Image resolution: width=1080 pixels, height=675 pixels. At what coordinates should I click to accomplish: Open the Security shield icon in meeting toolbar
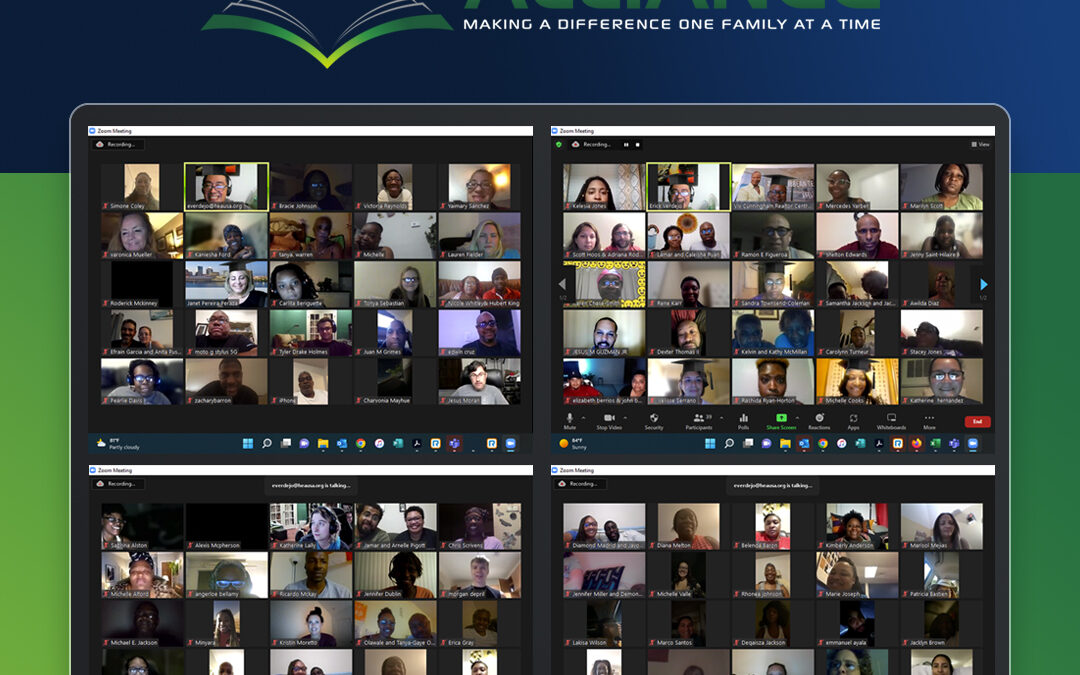[x=654, y=418]
